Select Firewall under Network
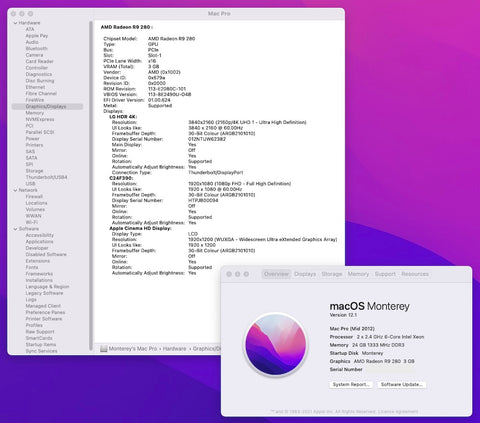This screenshot has width=480, height=423. [34, 197]
